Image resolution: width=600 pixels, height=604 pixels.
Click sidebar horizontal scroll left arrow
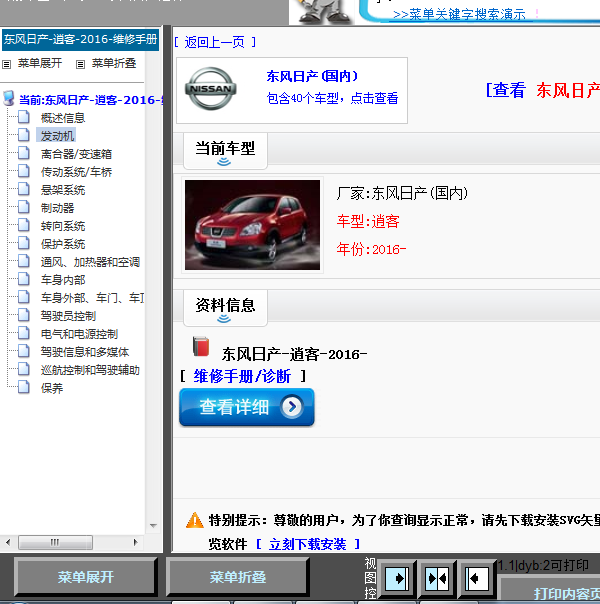8,542
